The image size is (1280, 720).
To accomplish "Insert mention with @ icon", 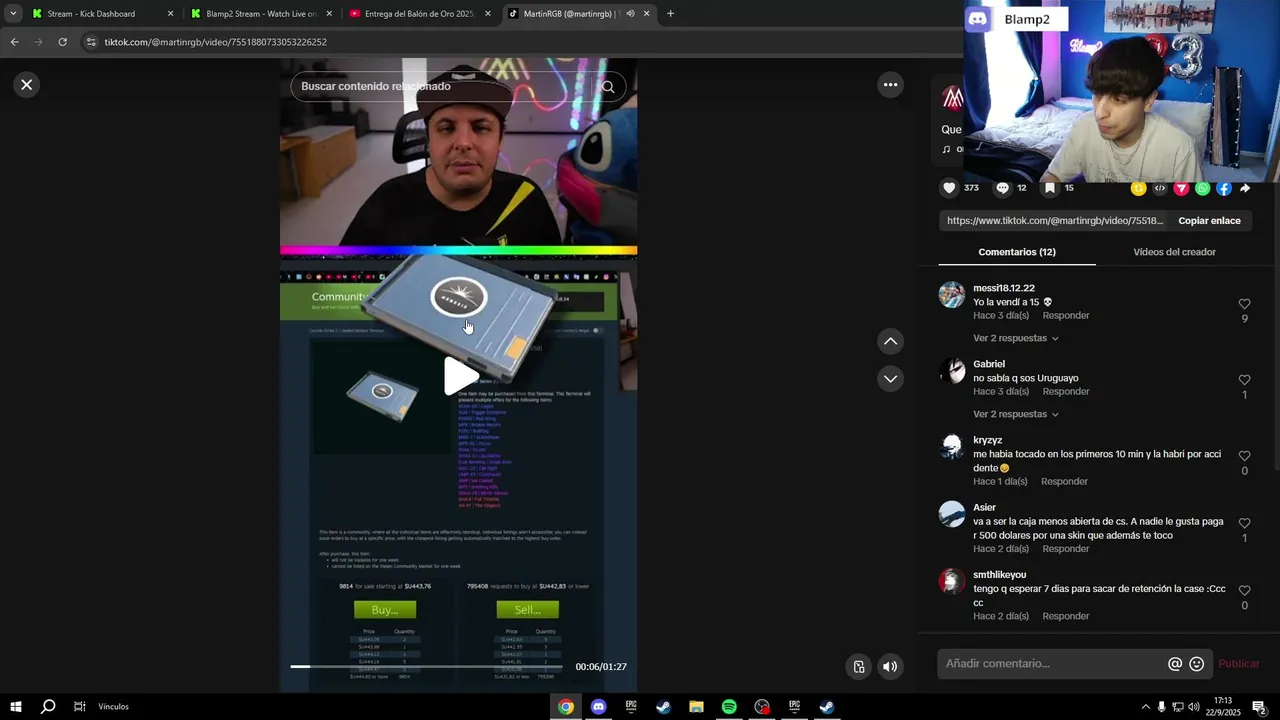I will (1175, 664).
